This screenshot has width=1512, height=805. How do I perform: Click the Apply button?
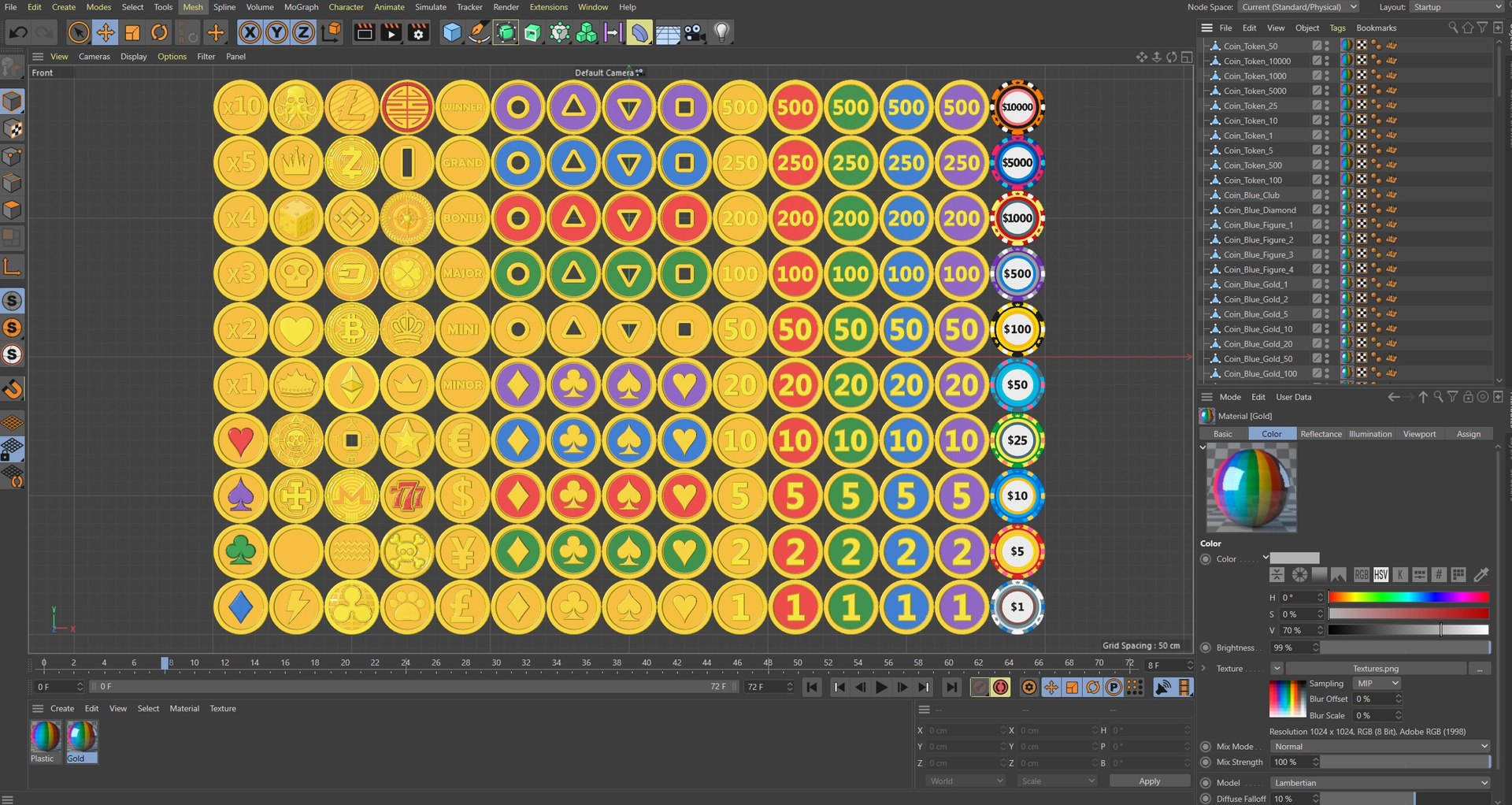pyautogui.click(x=1150, y=781)
